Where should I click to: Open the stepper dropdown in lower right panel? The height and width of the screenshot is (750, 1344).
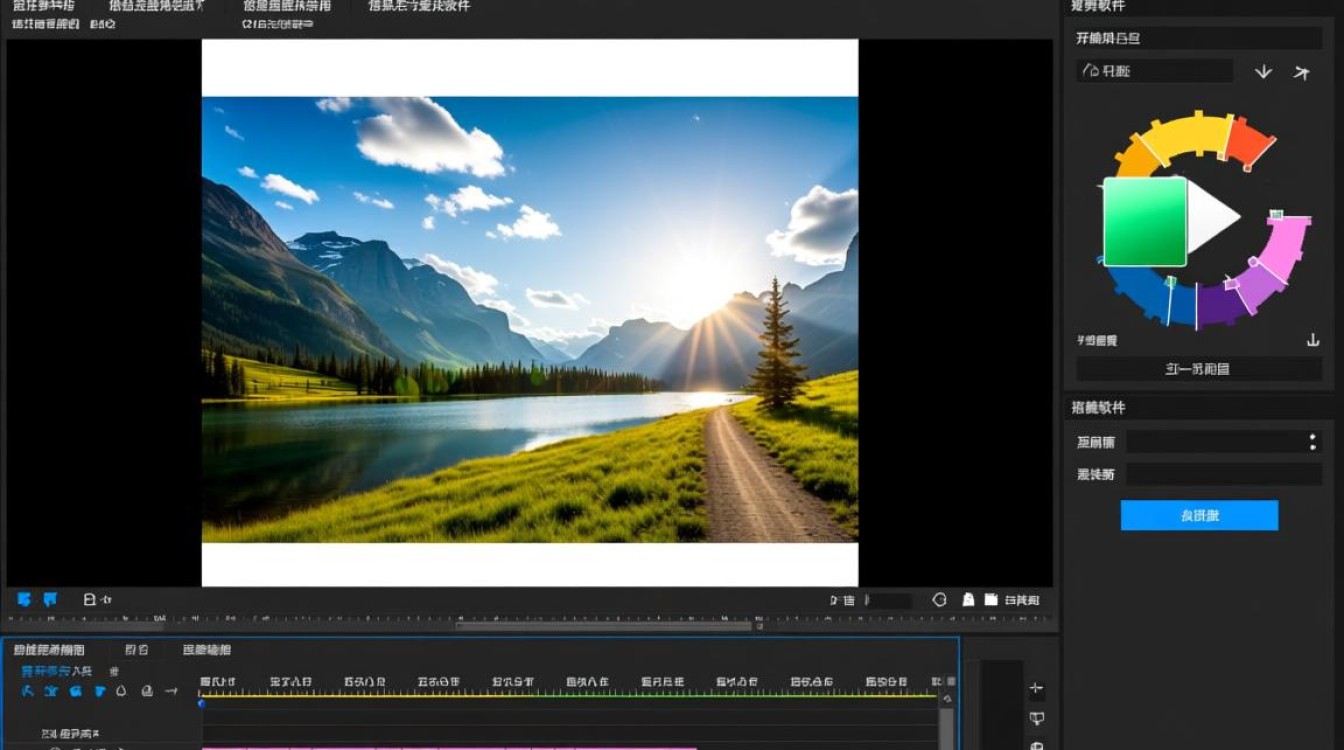(1312, 442)
